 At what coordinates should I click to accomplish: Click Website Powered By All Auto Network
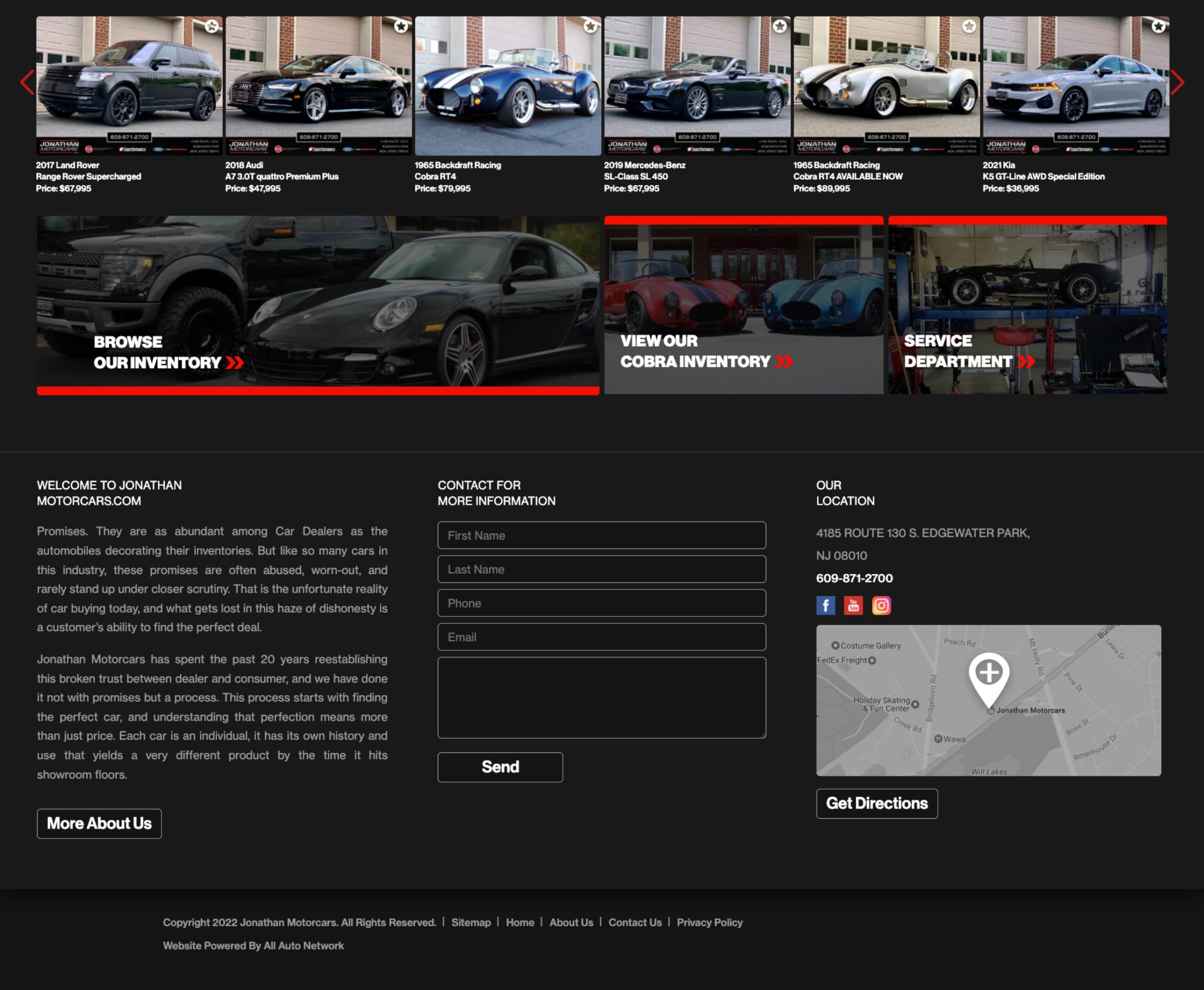coord(253,946)
